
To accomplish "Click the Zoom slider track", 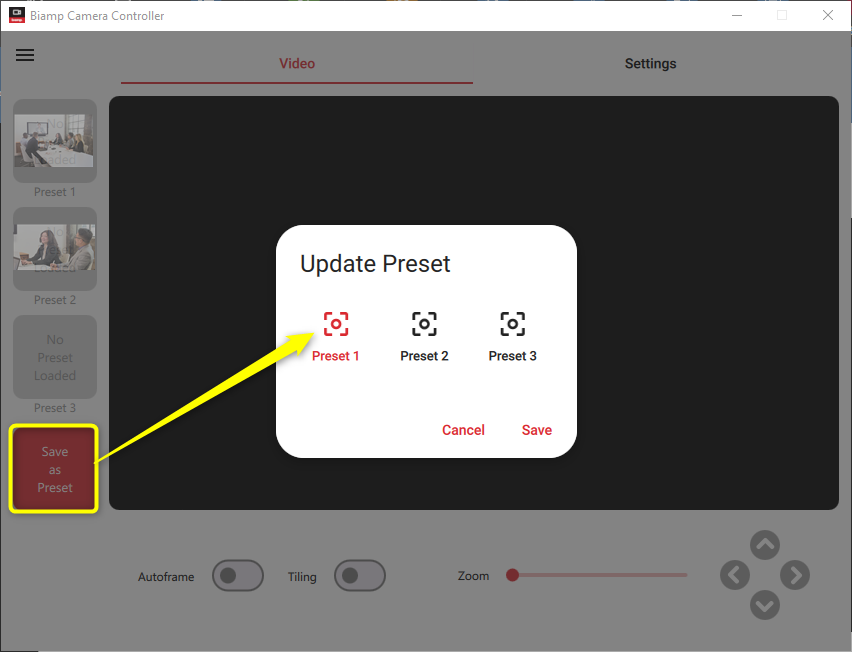I will (600, 575).
